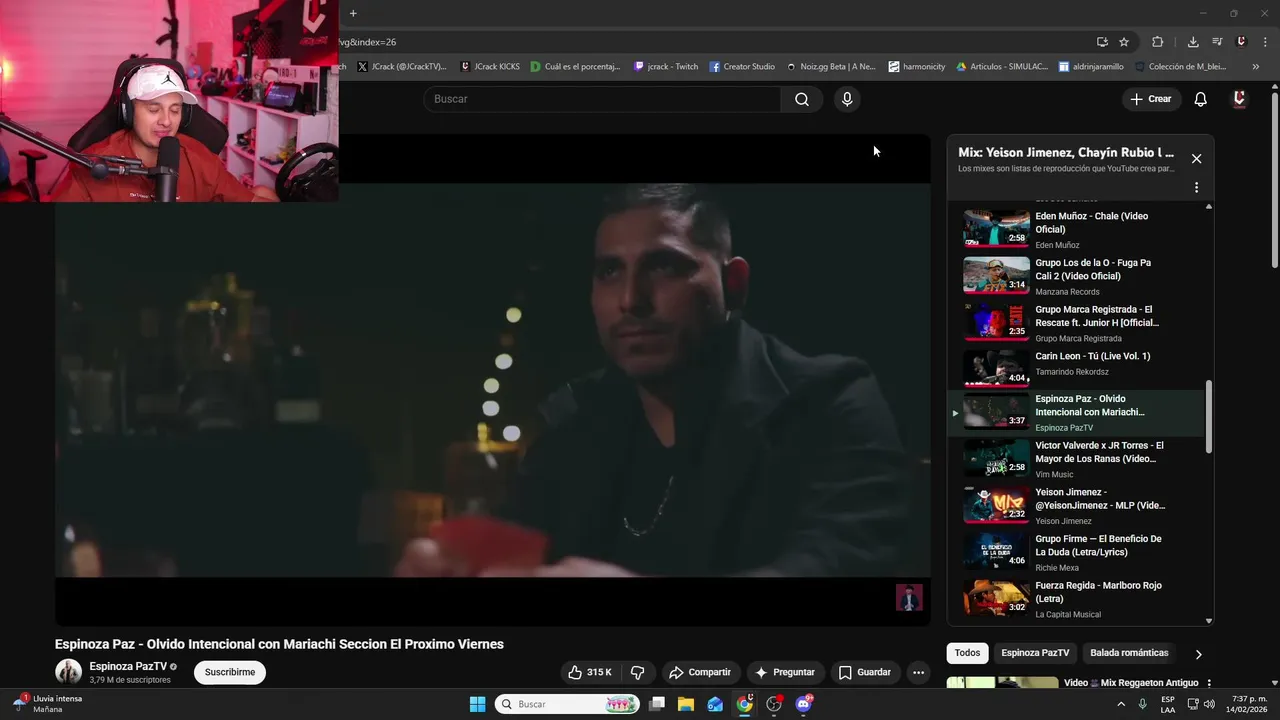Click the YouTube search magnifier button
The height and width of the screenshot is (720, 1280).
(x=802, y=99)
